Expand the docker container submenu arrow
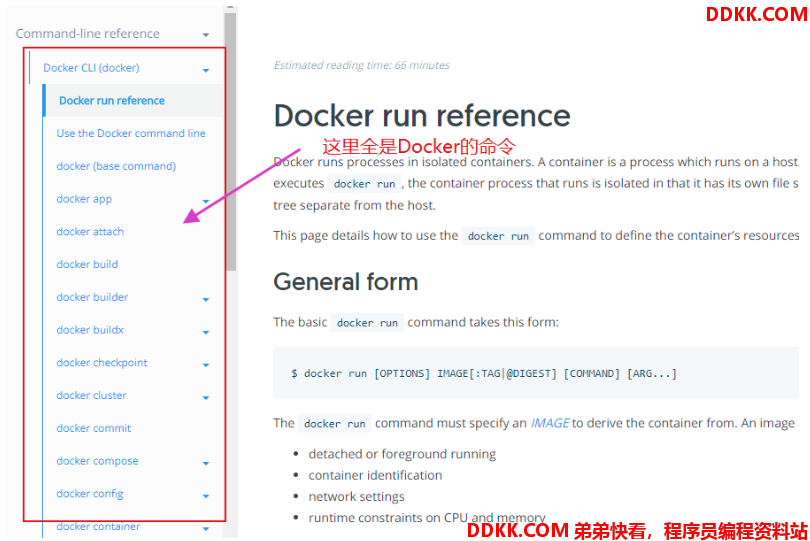810x541 pixels. coord(206,529)
